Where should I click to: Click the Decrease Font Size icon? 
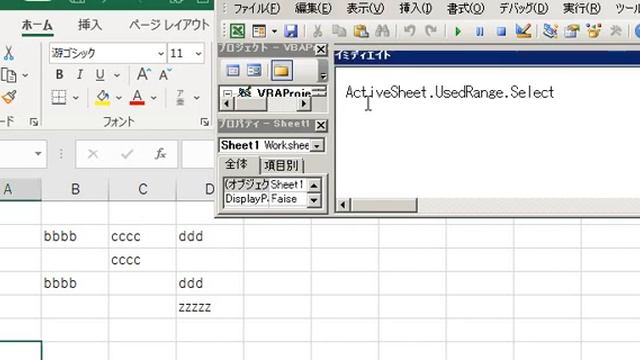pos(165,74)
